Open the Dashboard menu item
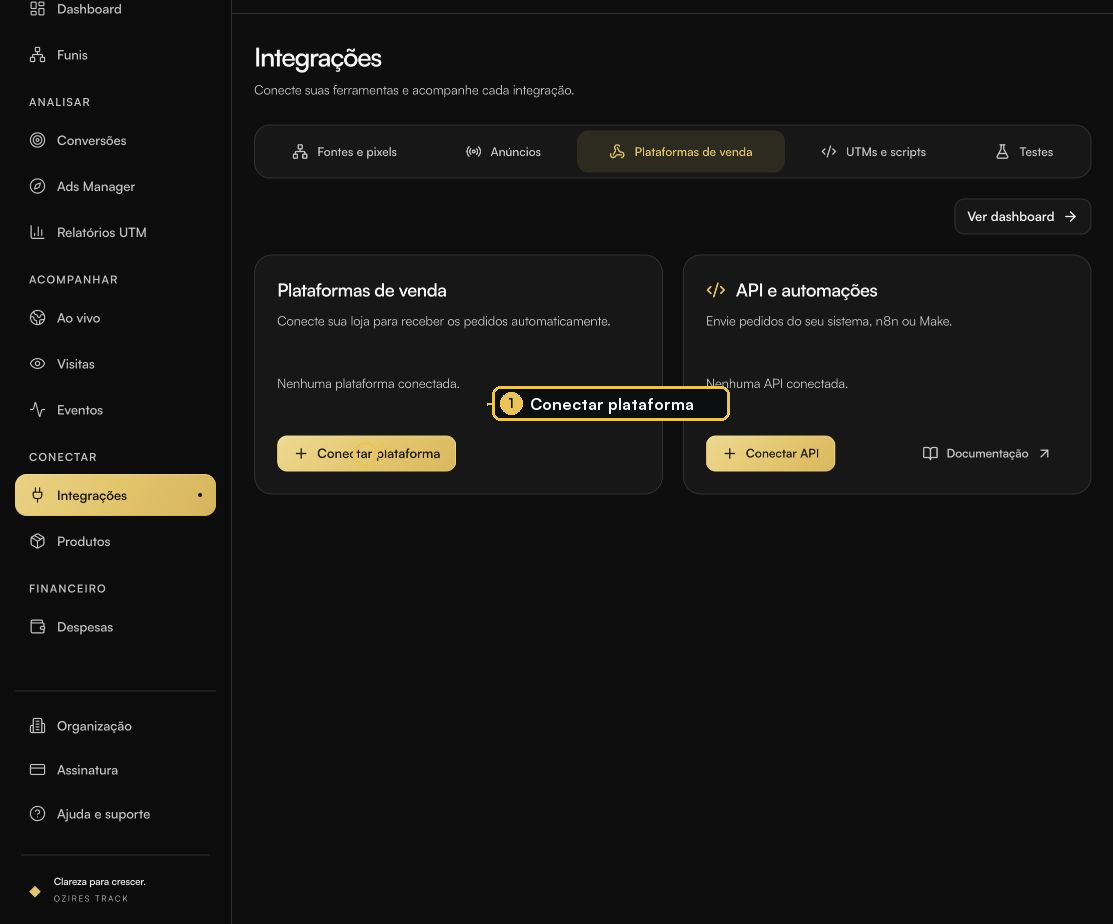Image resolution: width=1113 pixels, height=924 pixels. tap(115, 9)
